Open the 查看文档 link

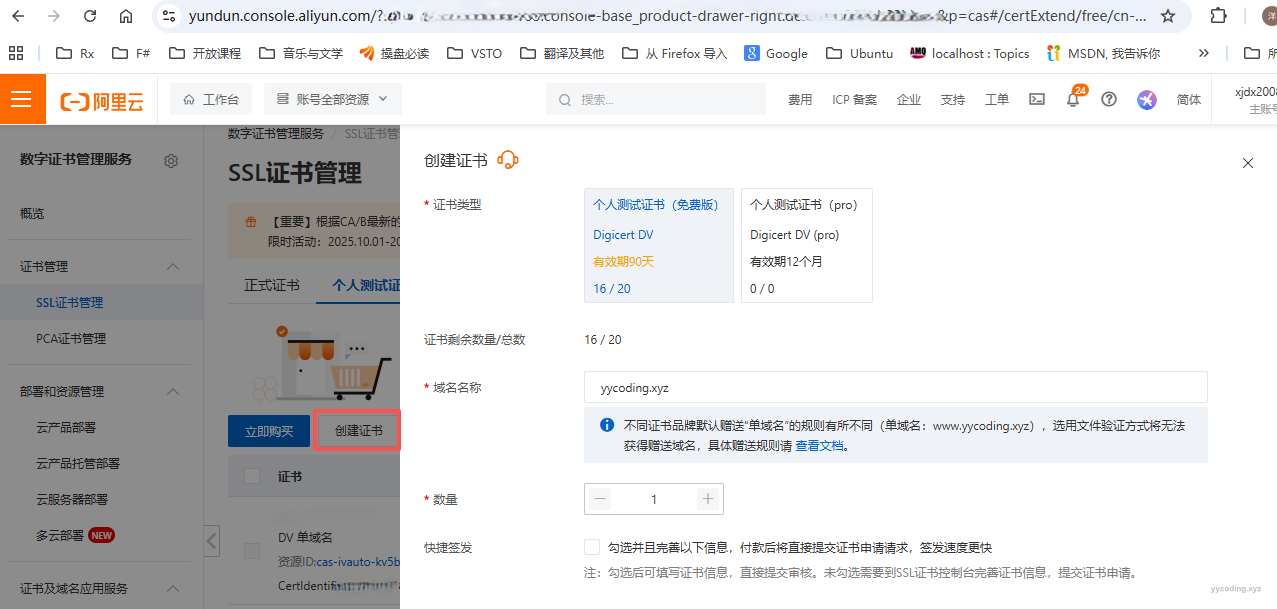click(819, 446)
